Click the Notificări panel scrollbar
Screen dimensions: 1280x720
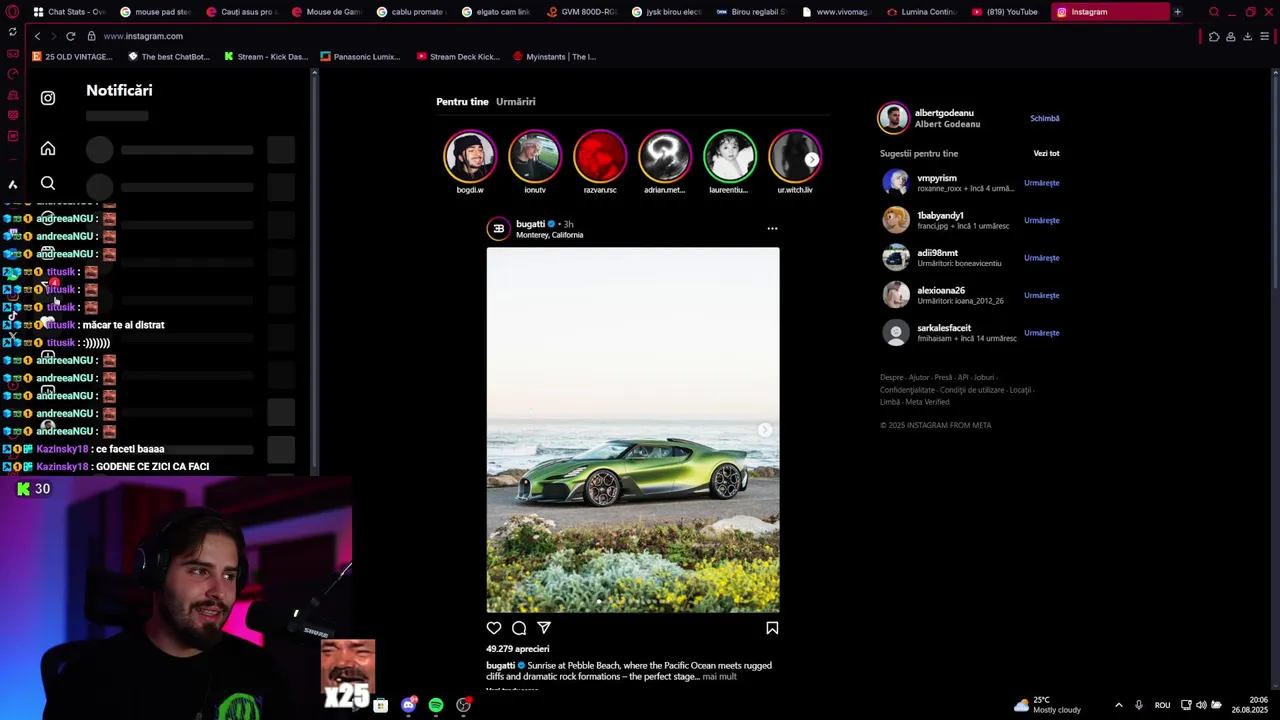[x=314, y=270]
